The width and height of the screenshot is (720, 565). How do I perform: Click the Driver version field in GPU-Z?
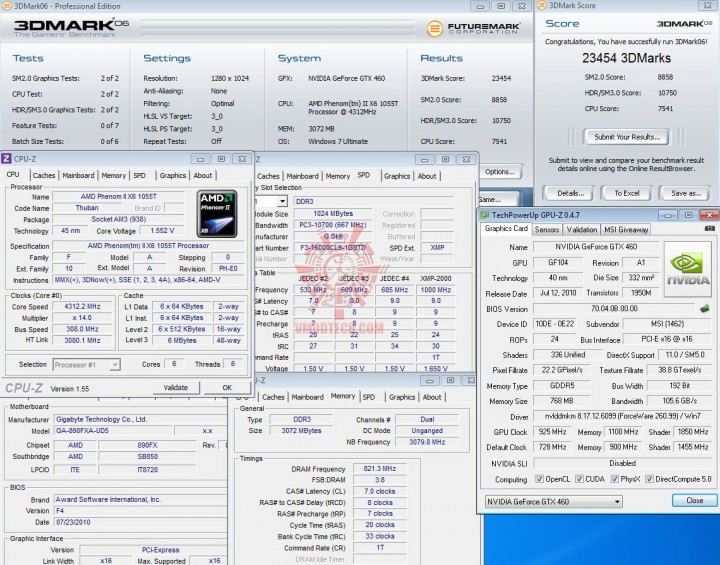point(622,416)
